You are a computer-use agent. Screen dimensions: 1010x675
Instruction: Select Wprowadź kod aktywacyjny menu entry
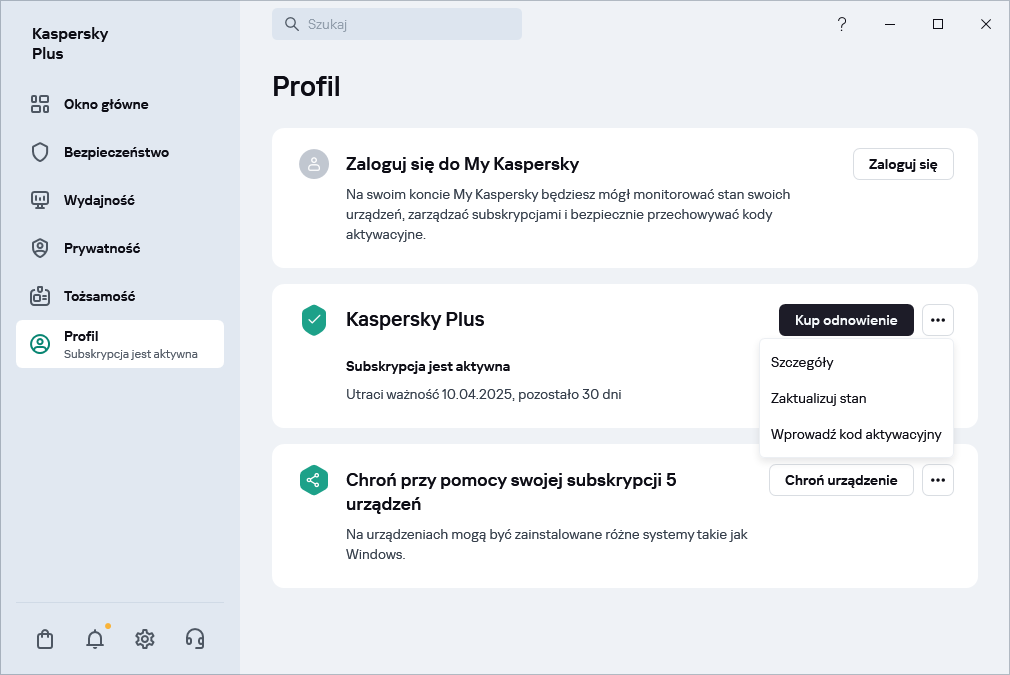tap(856, 434)
